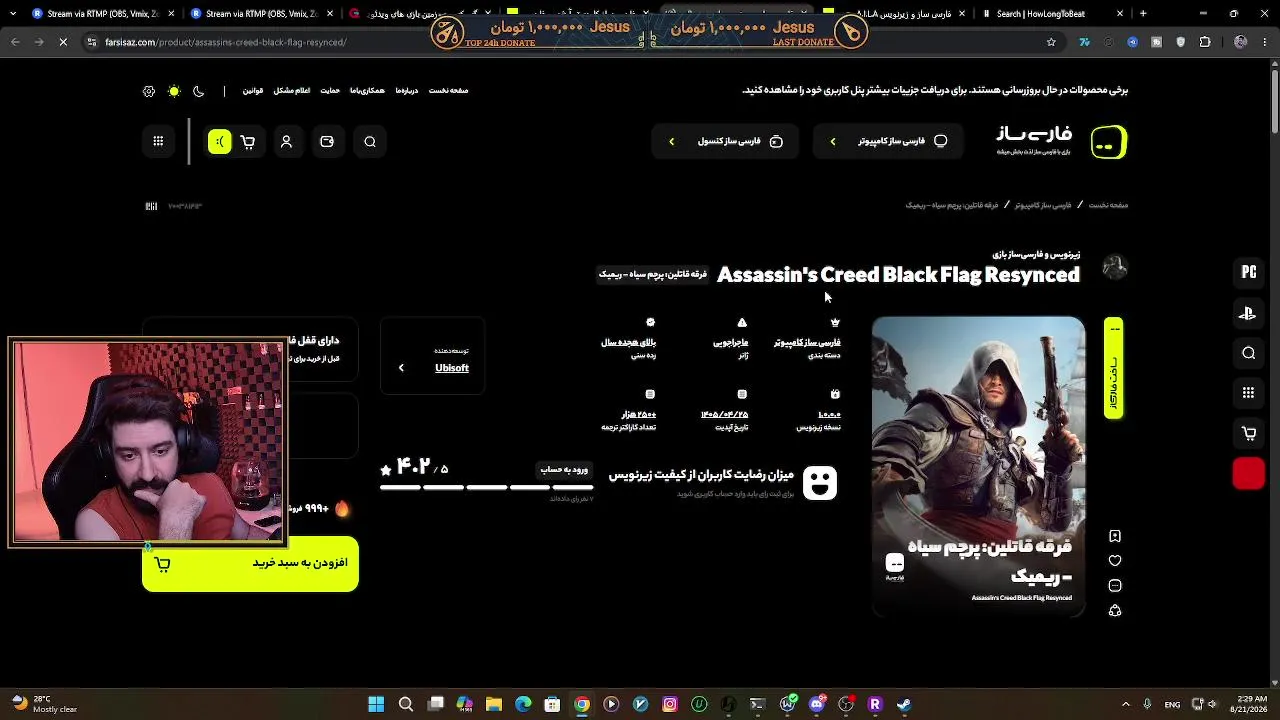Click صفحه نخست in the breadcrumb

(1108, 205)
